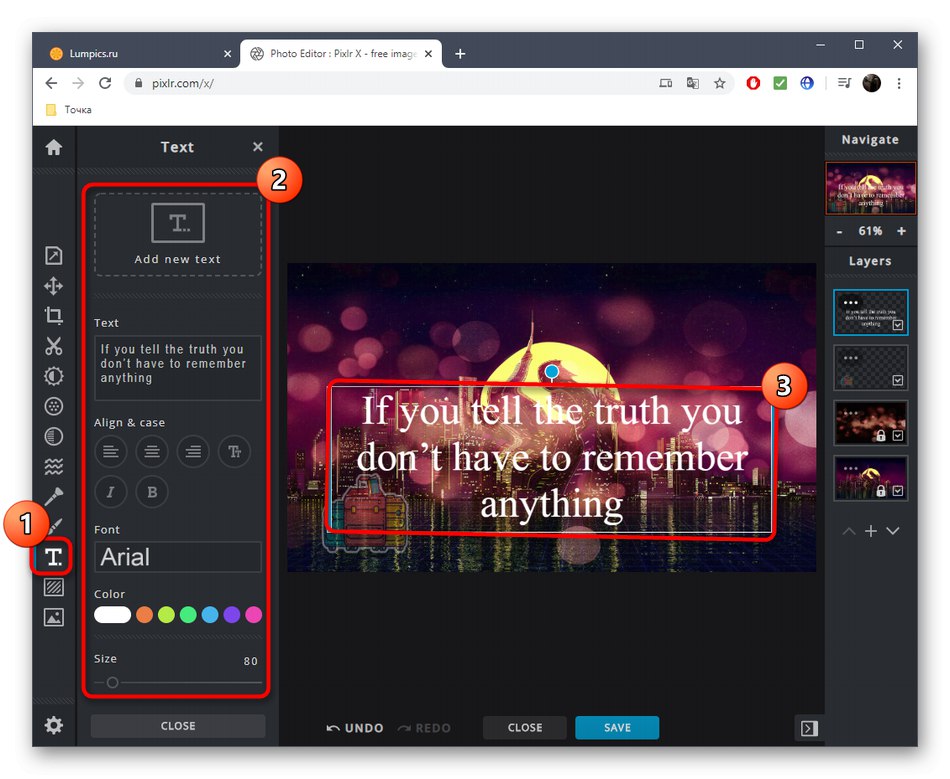Click the Redo button
The height and width of the screenshot is (779, 950).
pos(424,728)
